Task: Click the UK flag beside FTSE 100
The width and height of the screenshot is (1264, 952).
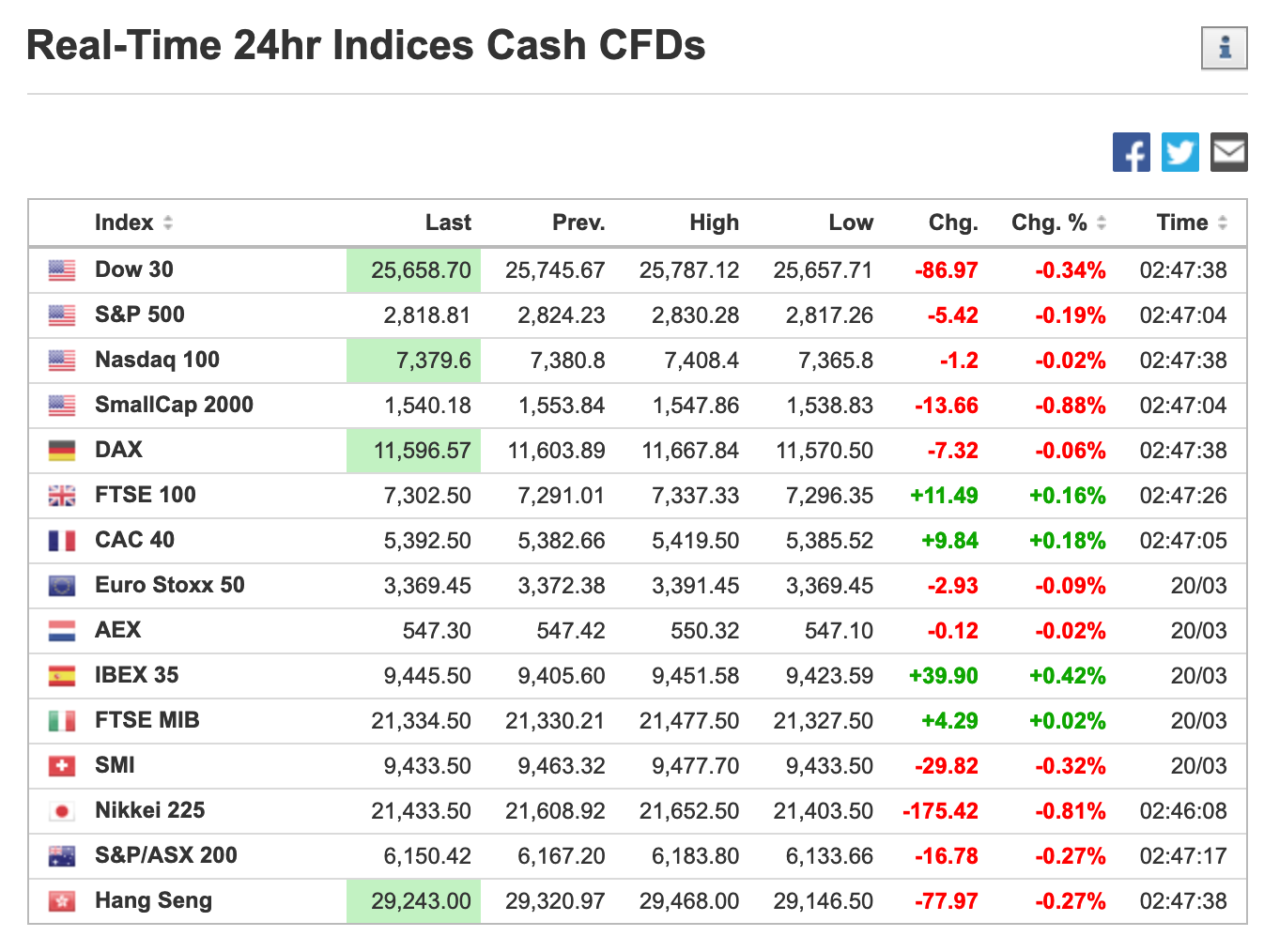Action: (62, 496)
